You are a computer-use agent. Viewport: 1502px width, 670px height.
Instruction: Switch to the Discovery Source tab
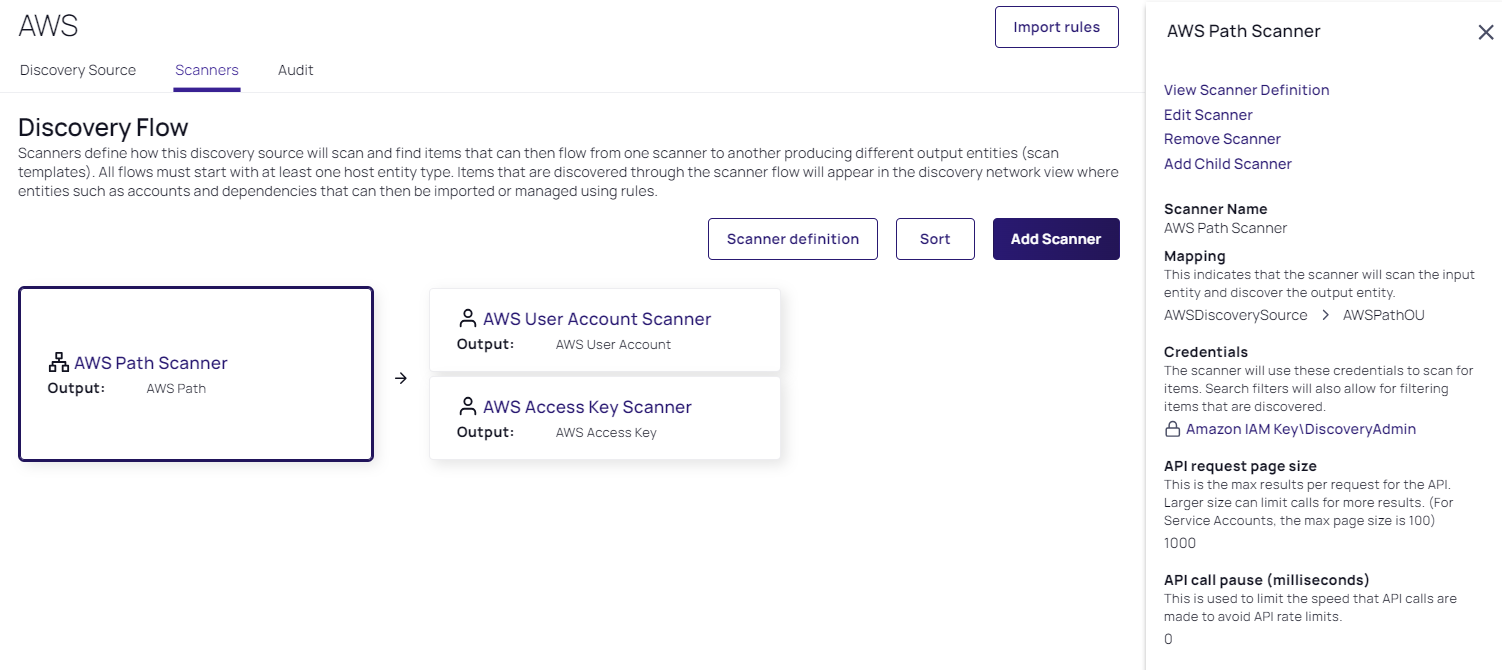[78, 70]
